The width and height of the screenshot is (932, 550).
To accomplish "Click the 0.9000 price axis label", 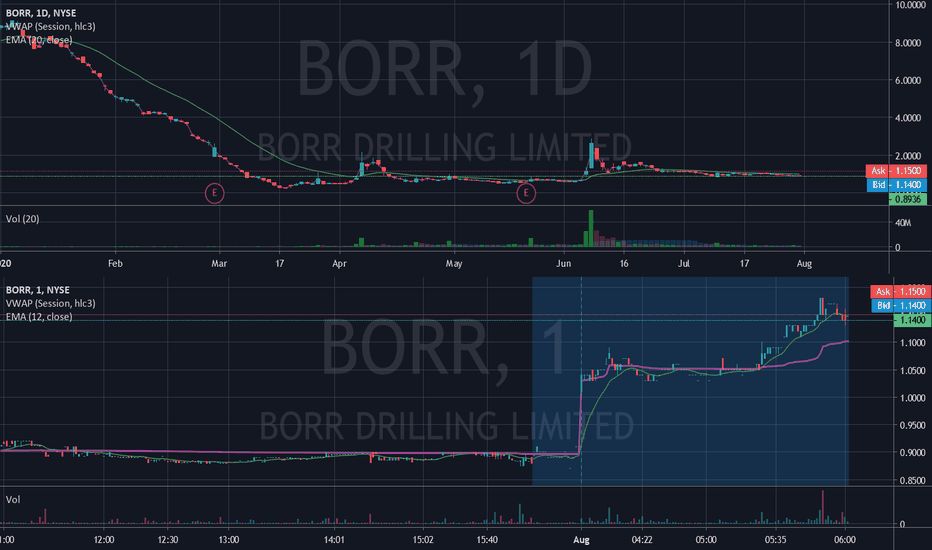I will [912, 452].
